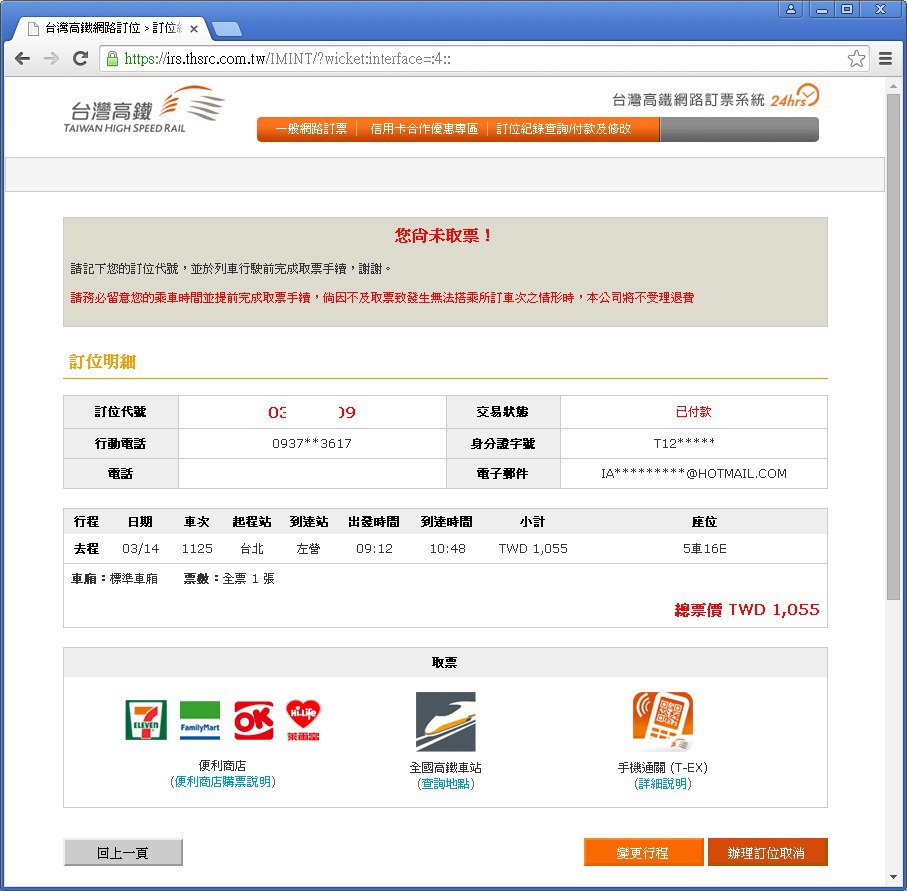Reload the page with refresh button
The height and width of the screenshot is (891, 907).
81,59
